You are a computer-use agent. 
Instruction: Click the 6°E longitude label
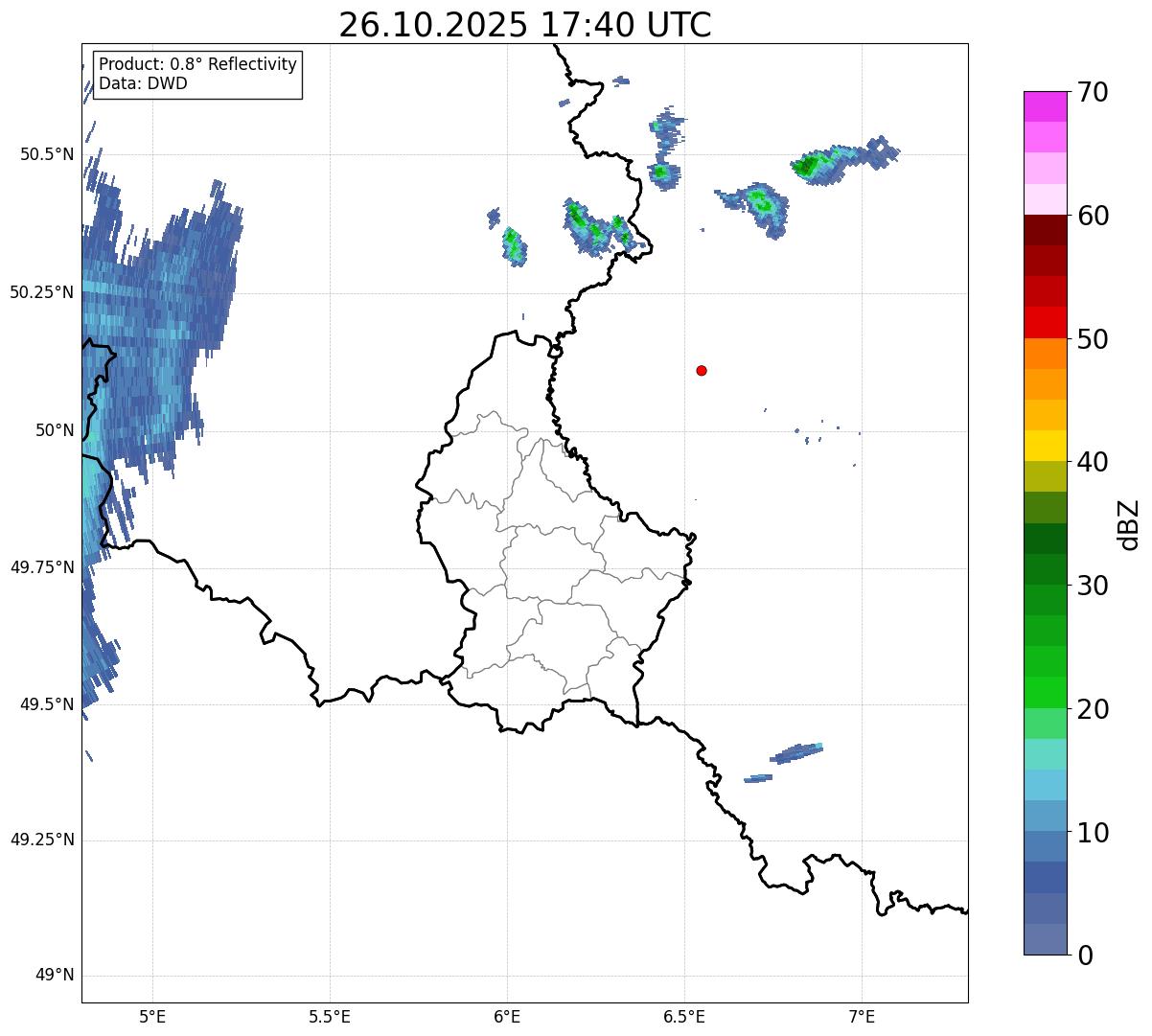pos(507,1016)
